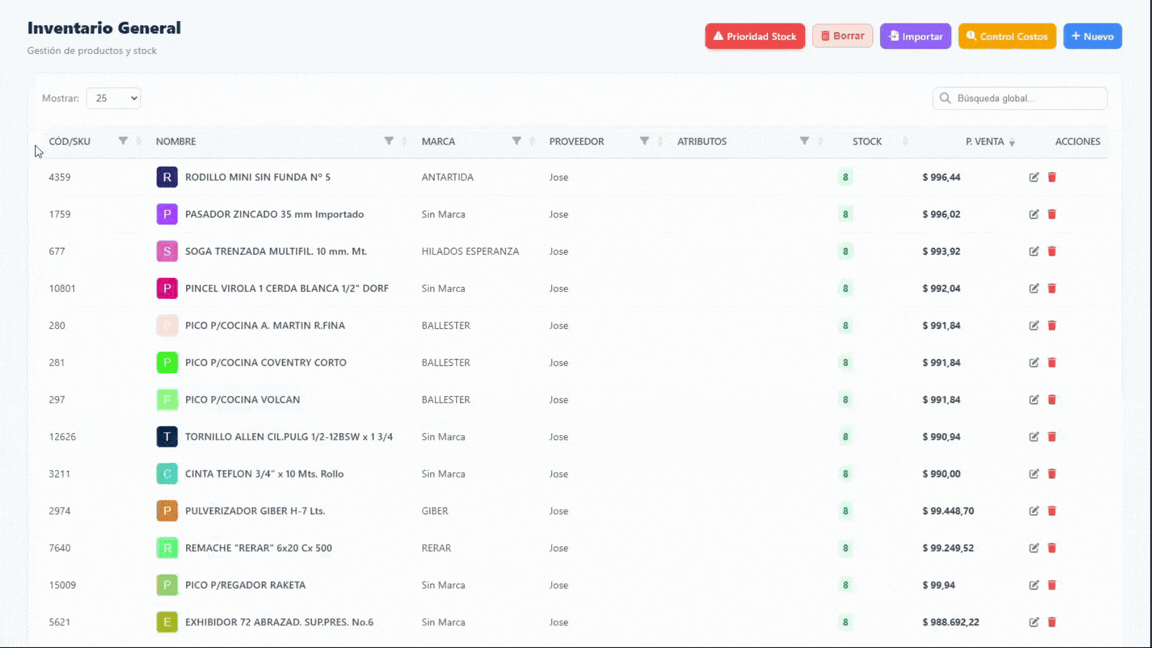Delete the PASADOR ZINCADO 35 mm item
Image resolution: width=1152 pixels, height=648 pixels.
(1051, 214)
